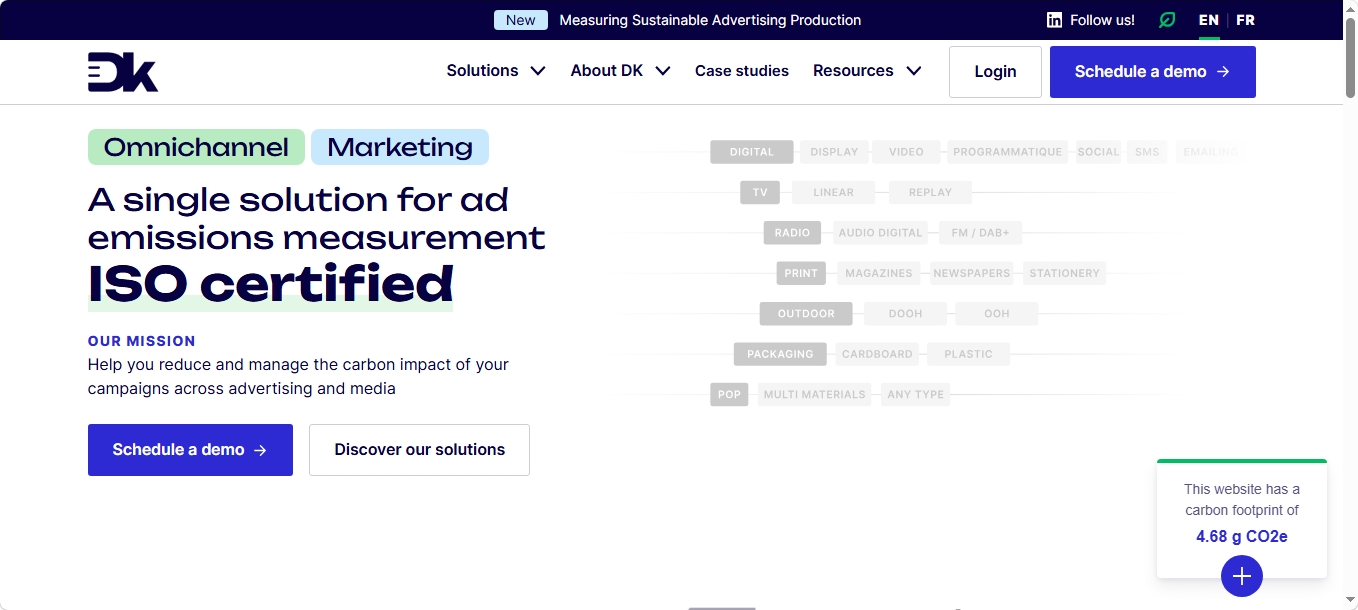Click the REPLAY chip
This screenshot has width=1358, height=610.
930,192
